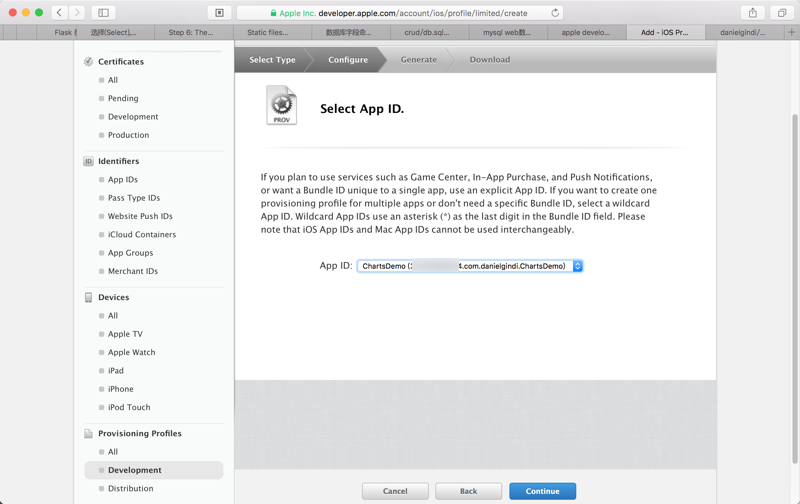Viewport: 800px width, 504px height.
Task: Go forward with Safari's forward arrow
Action: pos(77,13)
